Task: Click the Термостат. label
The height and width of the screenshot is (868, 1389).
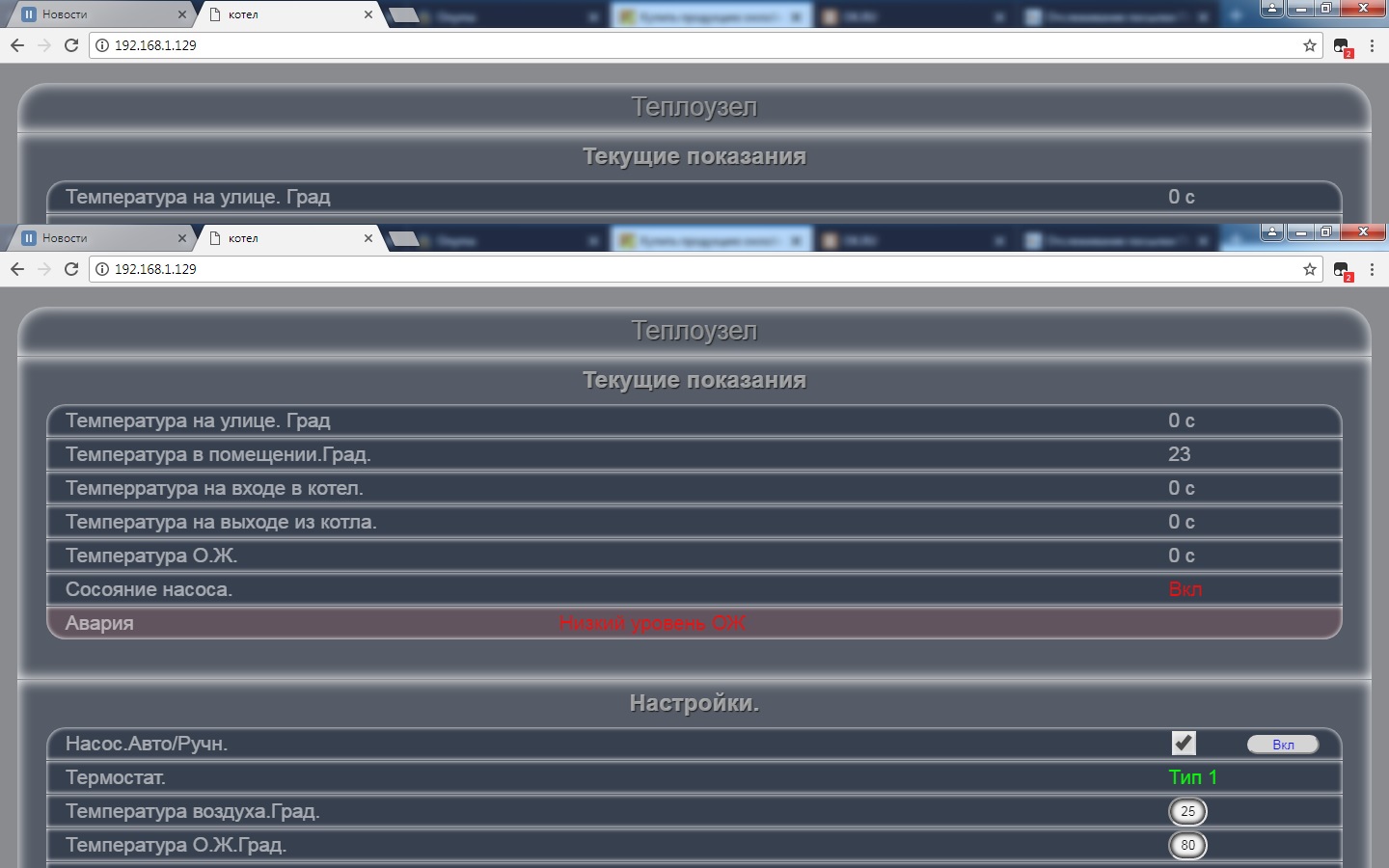Action: click(116, 777)
